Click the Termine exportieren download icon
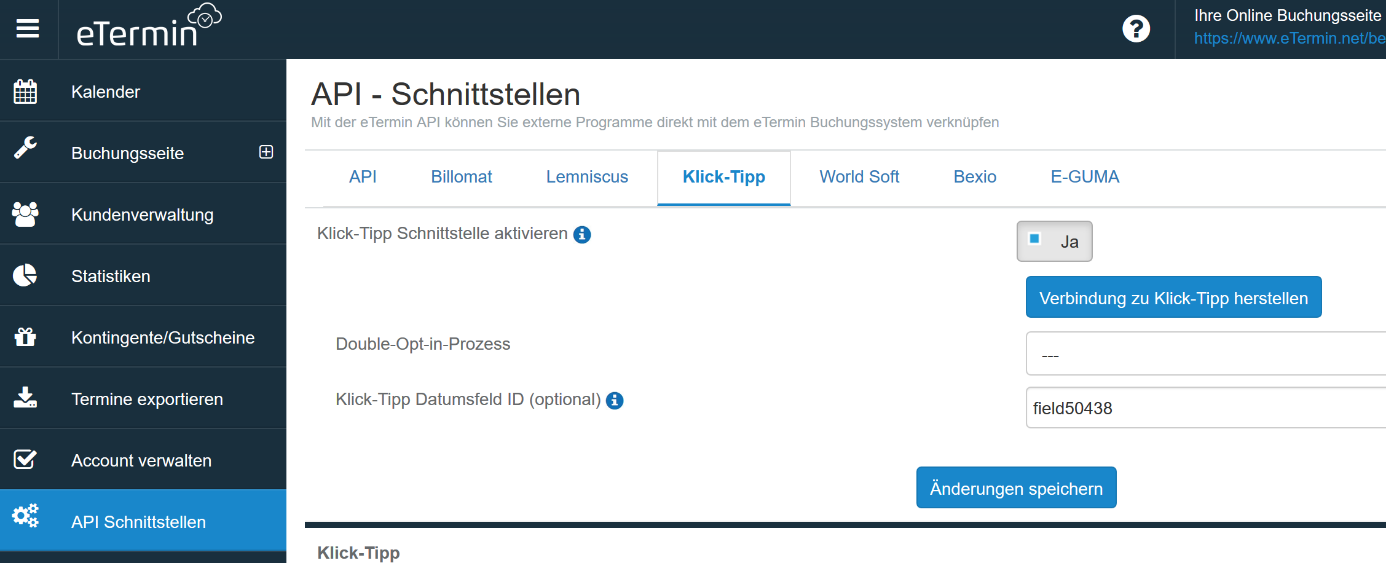This screenshot has height=563, width=1386. click(x=25, y=398)
